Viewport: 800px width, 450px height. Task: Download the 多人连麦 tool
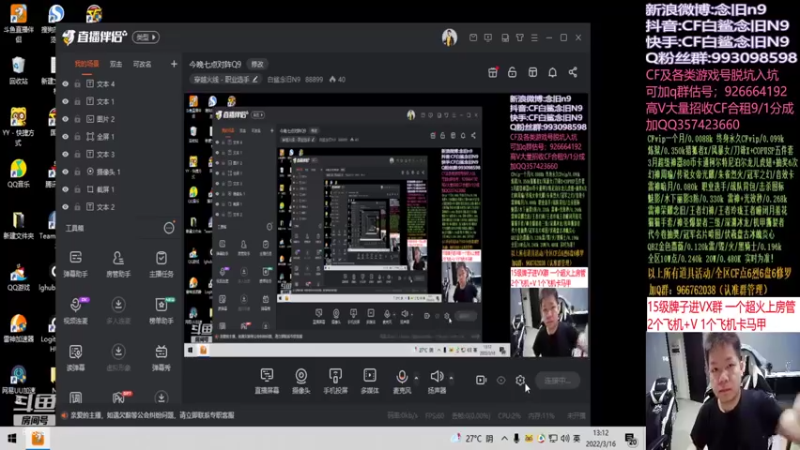pyautogui.click(x=118, y=310)
